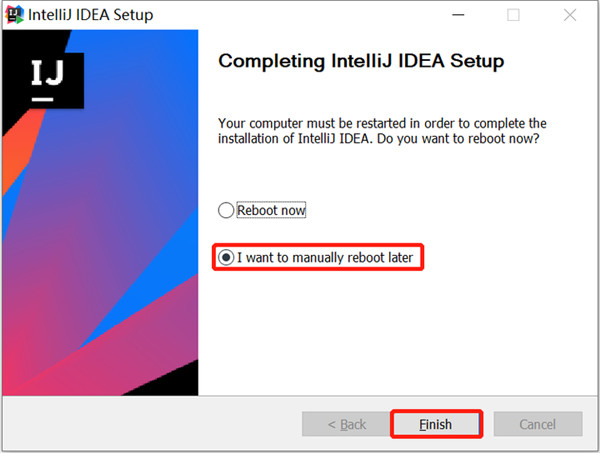Click the blank area below the radio options
Screen dimensions: 600x453
[x=400, y=330]
